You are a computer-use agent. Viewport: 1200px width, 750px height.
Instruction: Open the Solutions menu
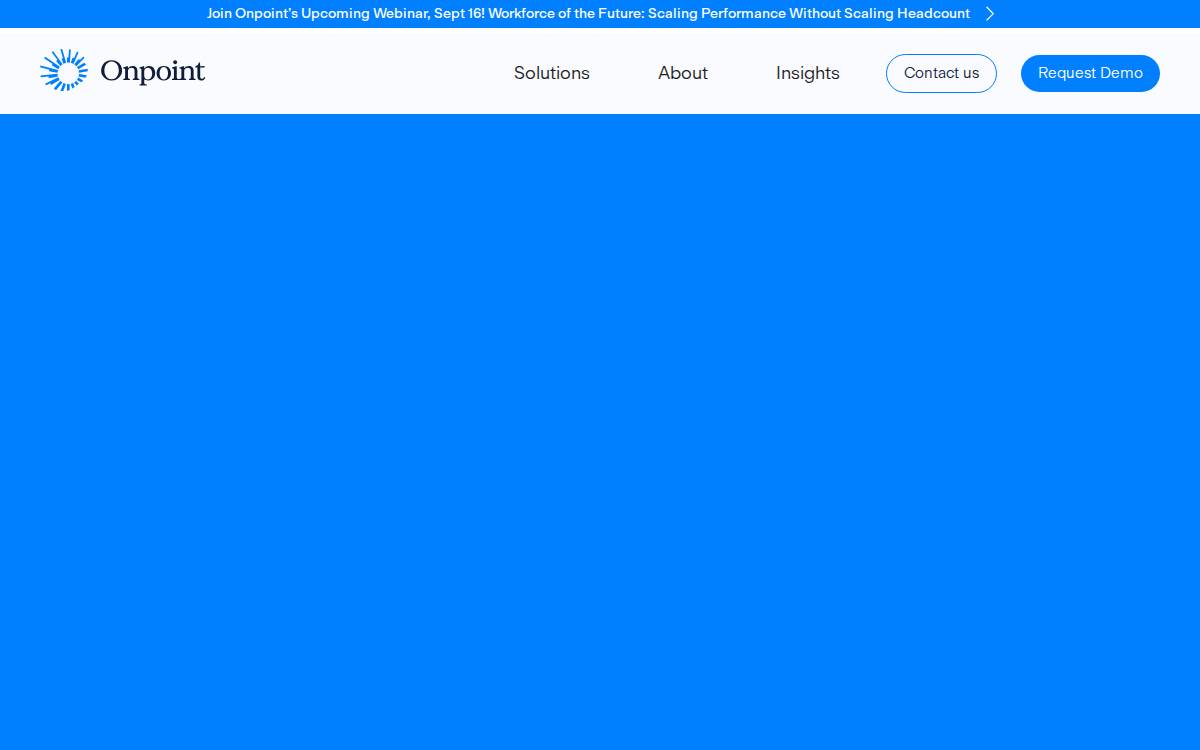pyautogui.click(x=552, y=73)
